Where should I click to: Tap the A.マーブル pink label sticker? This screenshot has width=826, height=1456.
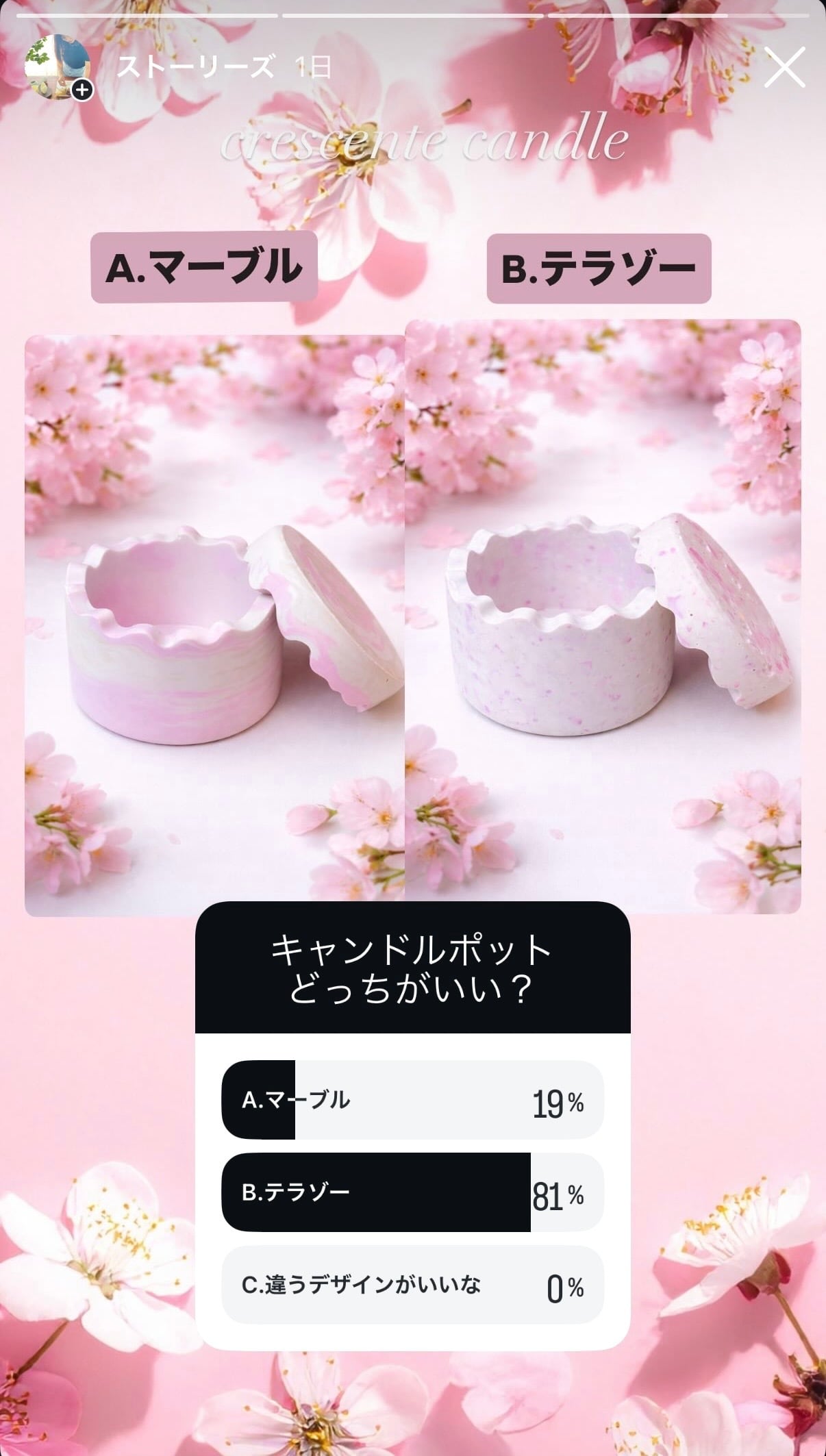pyautogui.click(x=204, y=267)
